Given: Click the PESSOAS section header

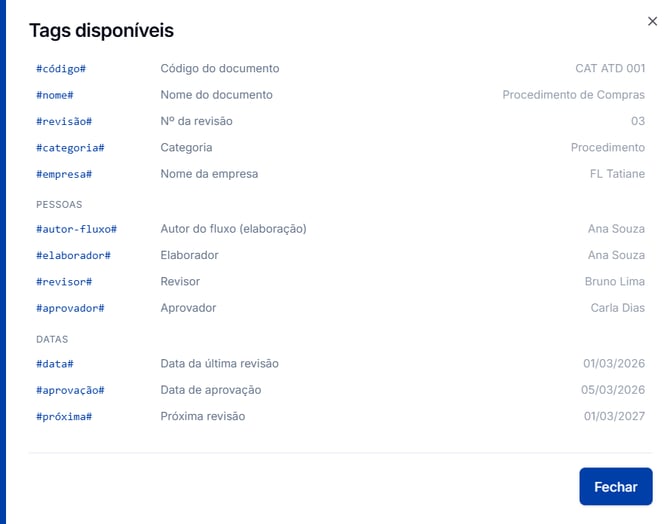Looking at the screenshot, I should click(59, 205).
